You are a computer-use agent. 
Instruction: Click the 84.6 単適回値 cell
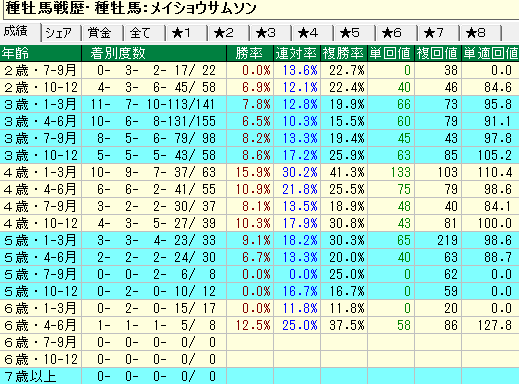[x=490, y=87]
